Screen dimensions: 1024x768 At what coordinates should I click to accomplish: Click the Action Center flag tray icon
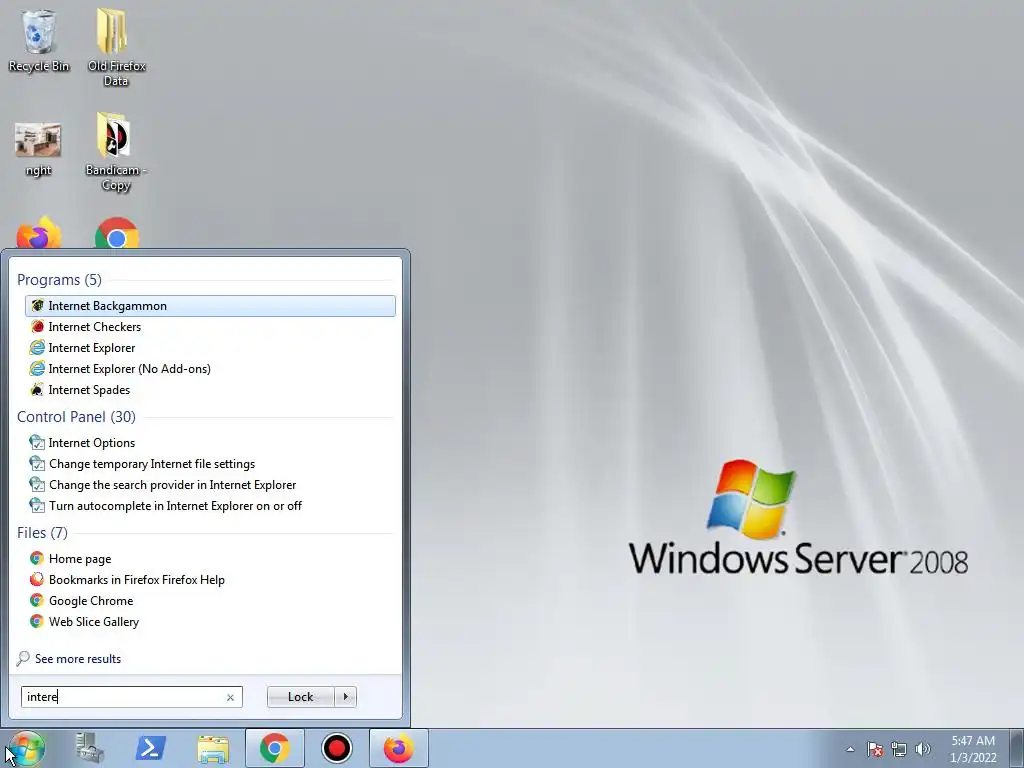click(875, 749)
